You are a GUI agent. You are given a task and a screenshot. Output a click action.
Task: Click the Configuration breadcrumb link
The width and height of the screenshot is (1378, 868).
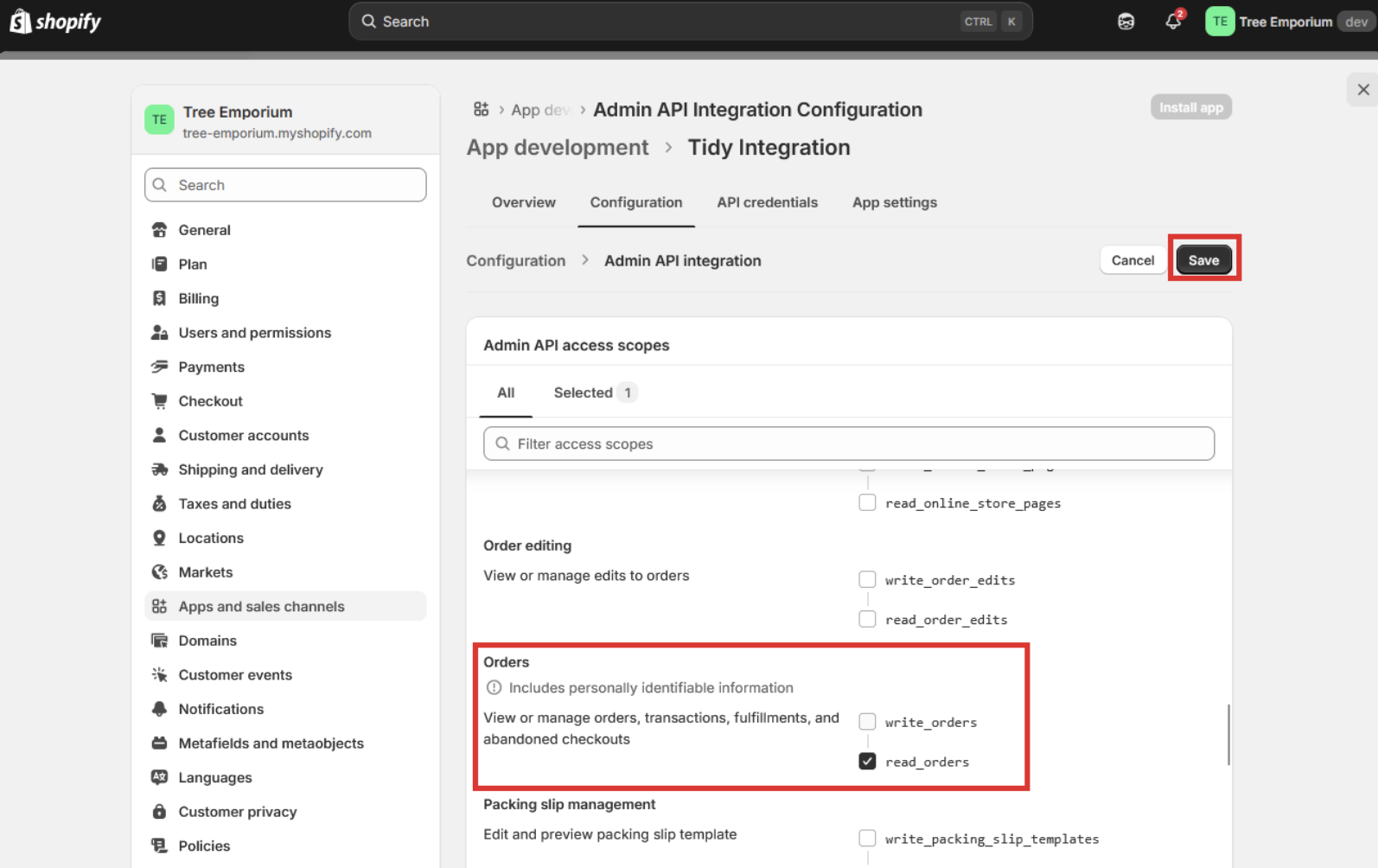[x=516, y=261]
